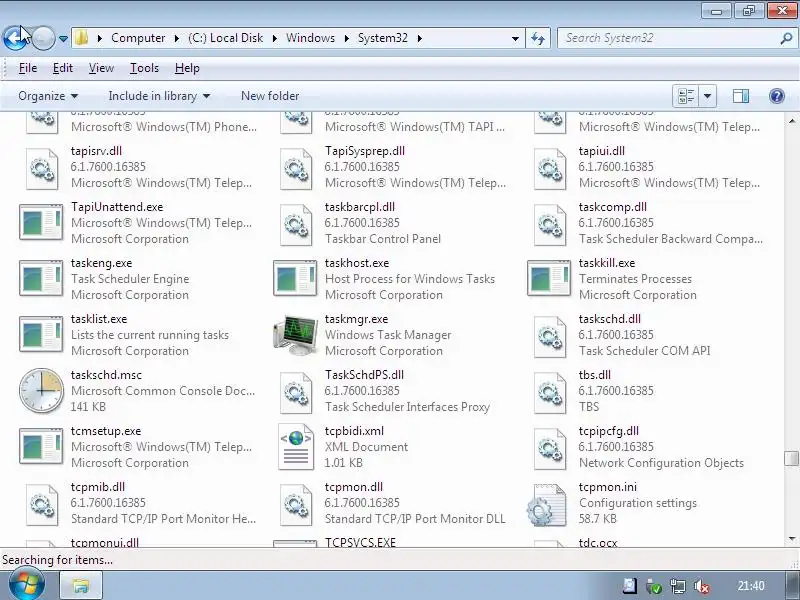The image size is (800, 600).
Task: Click the scrollbar up arrow
Action: [x=792, y=121]
